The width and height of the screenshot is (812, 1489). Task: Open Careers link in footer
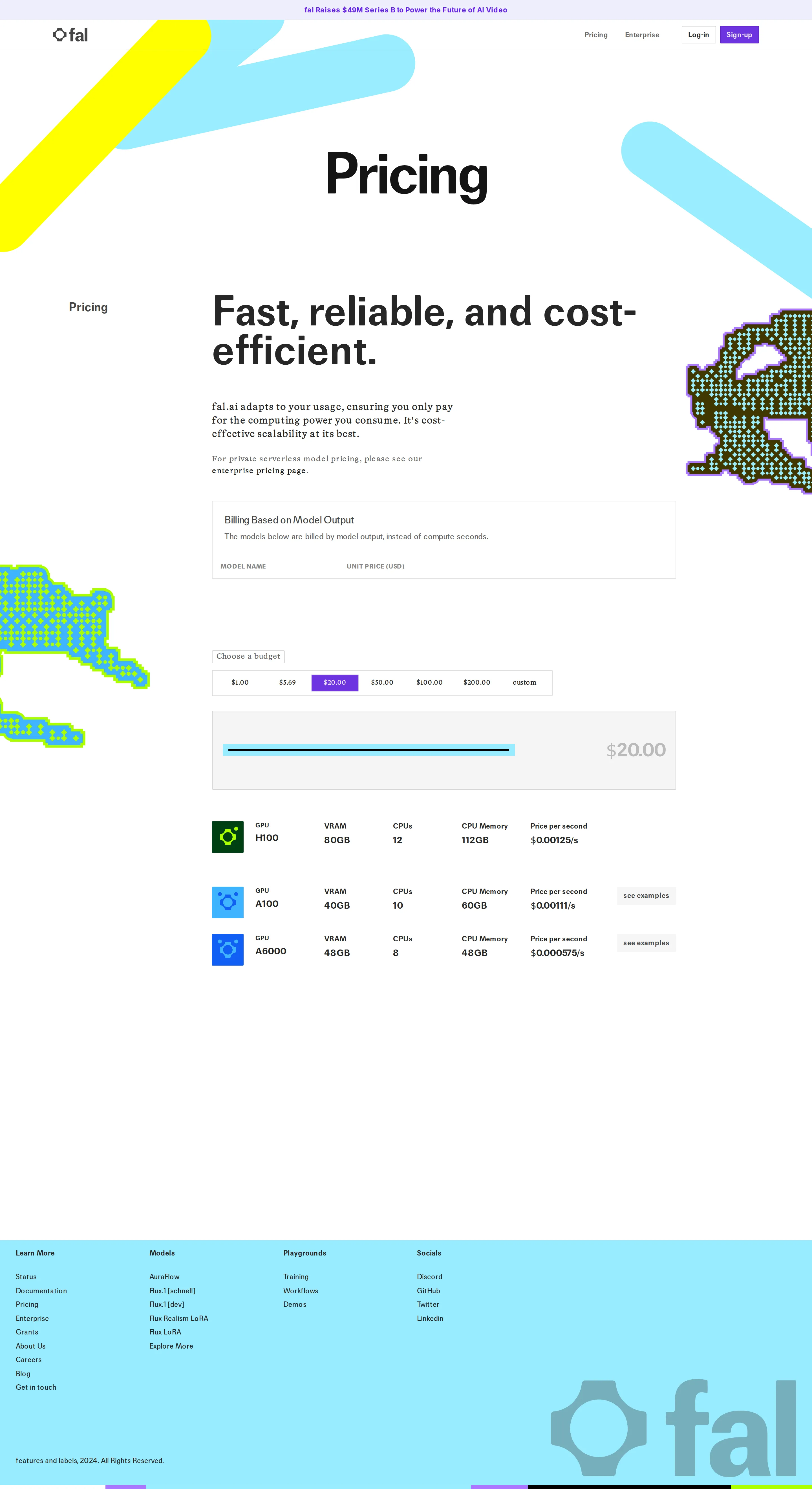(x=29, y=1360)
